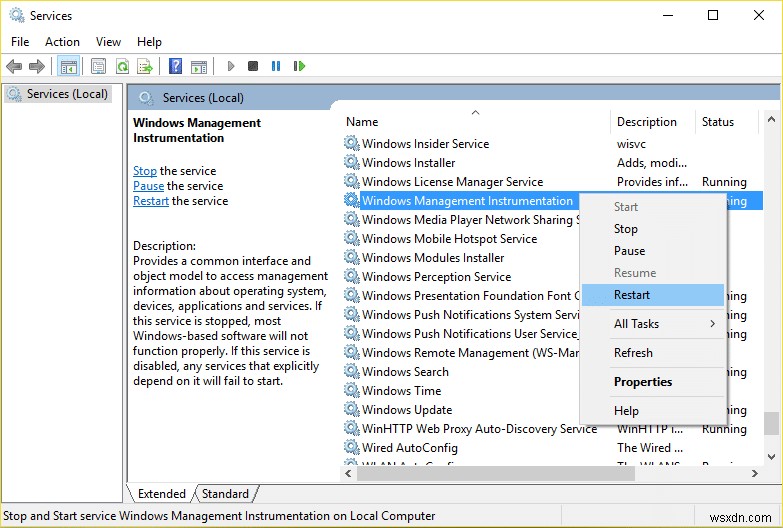
Task: Click gear icon of Windows License Manager Service
Action: pos(352,181)
